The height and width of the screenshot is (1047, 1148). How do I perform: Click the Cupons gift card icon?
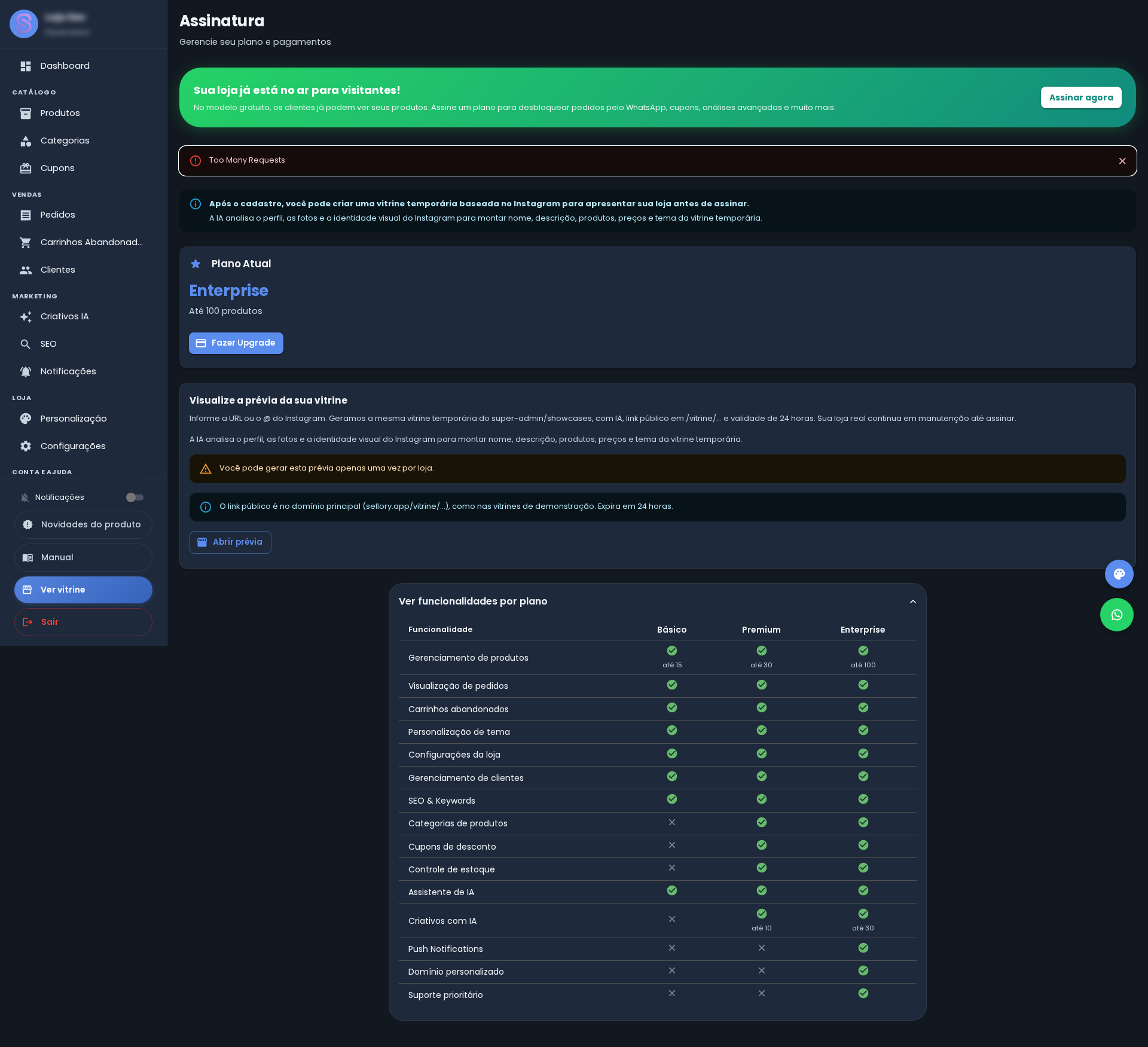click(x=26, y=169)
